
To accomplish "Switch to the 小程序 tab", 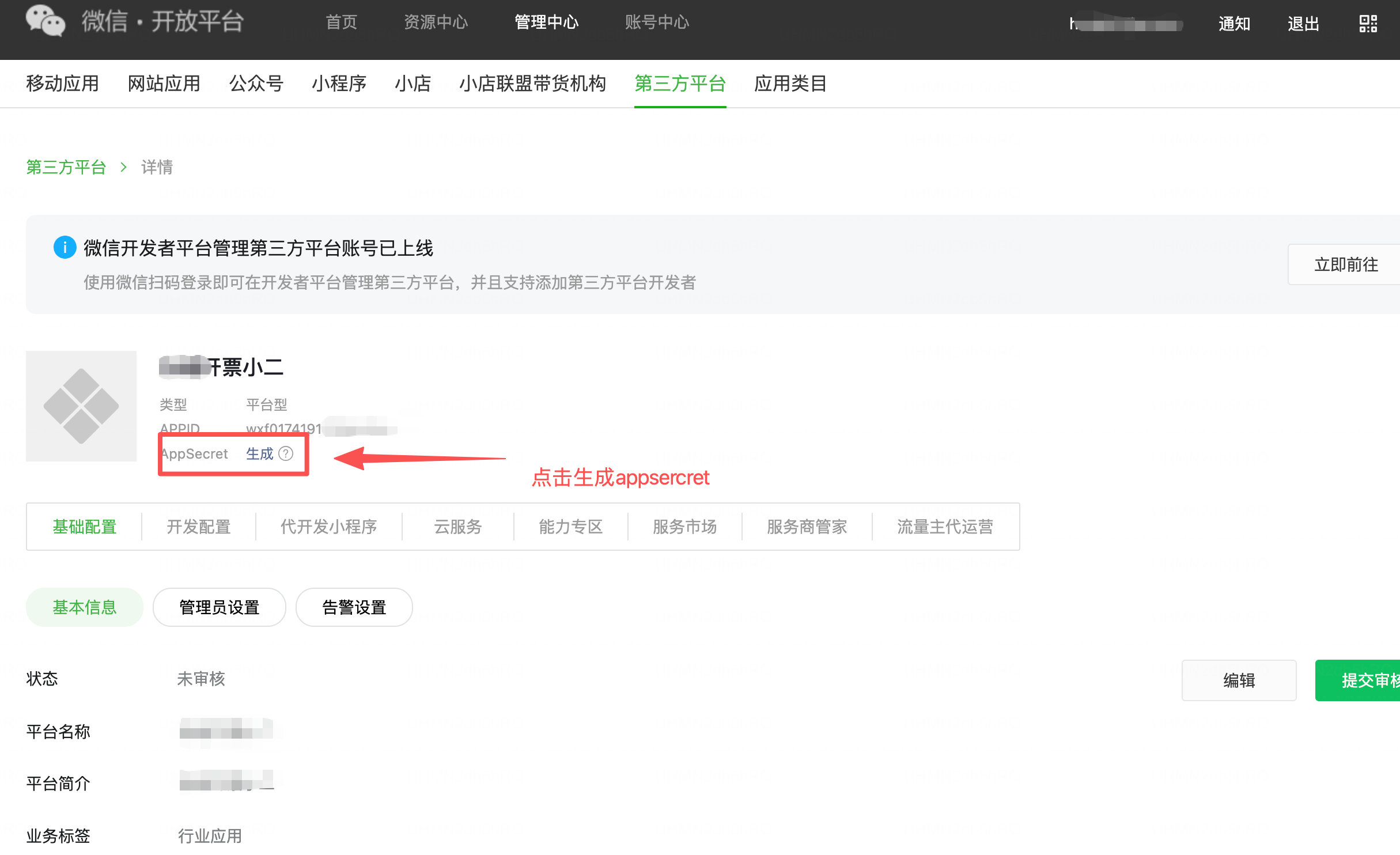I will (339, 84).
